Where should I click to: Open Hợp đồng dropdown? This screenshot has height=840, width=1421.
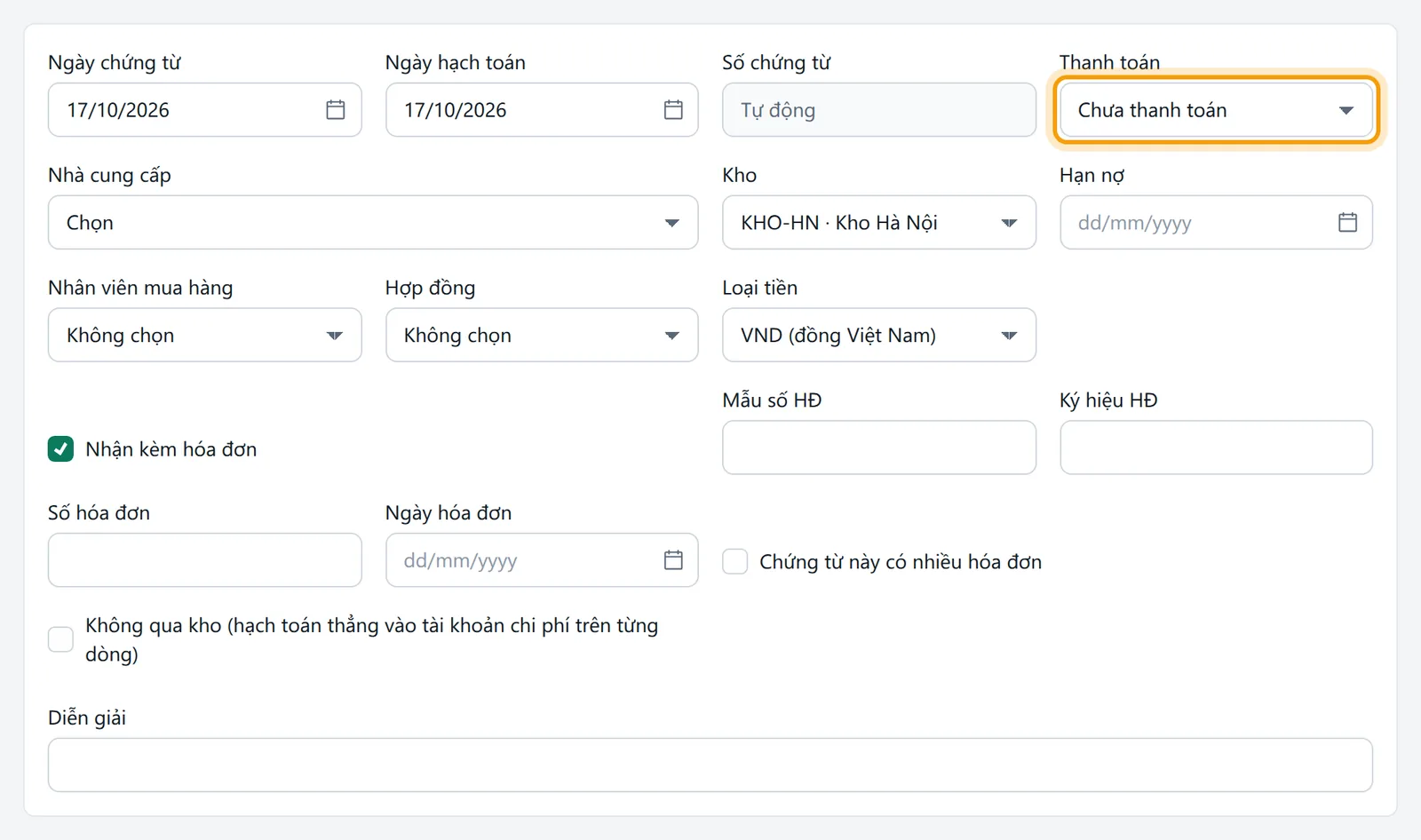(x=542, y=335)
